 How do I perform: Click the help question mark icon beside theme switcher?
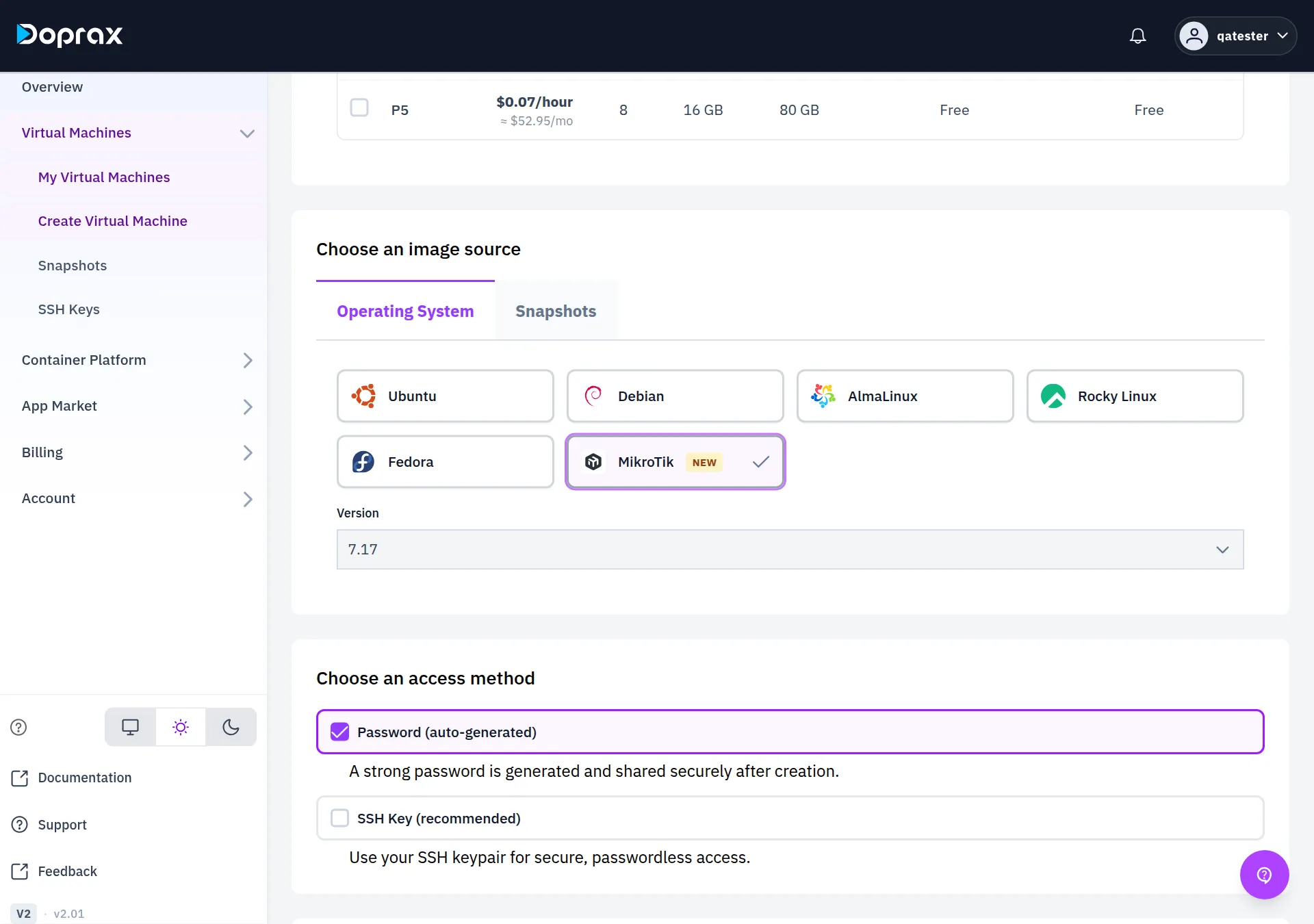18,727
